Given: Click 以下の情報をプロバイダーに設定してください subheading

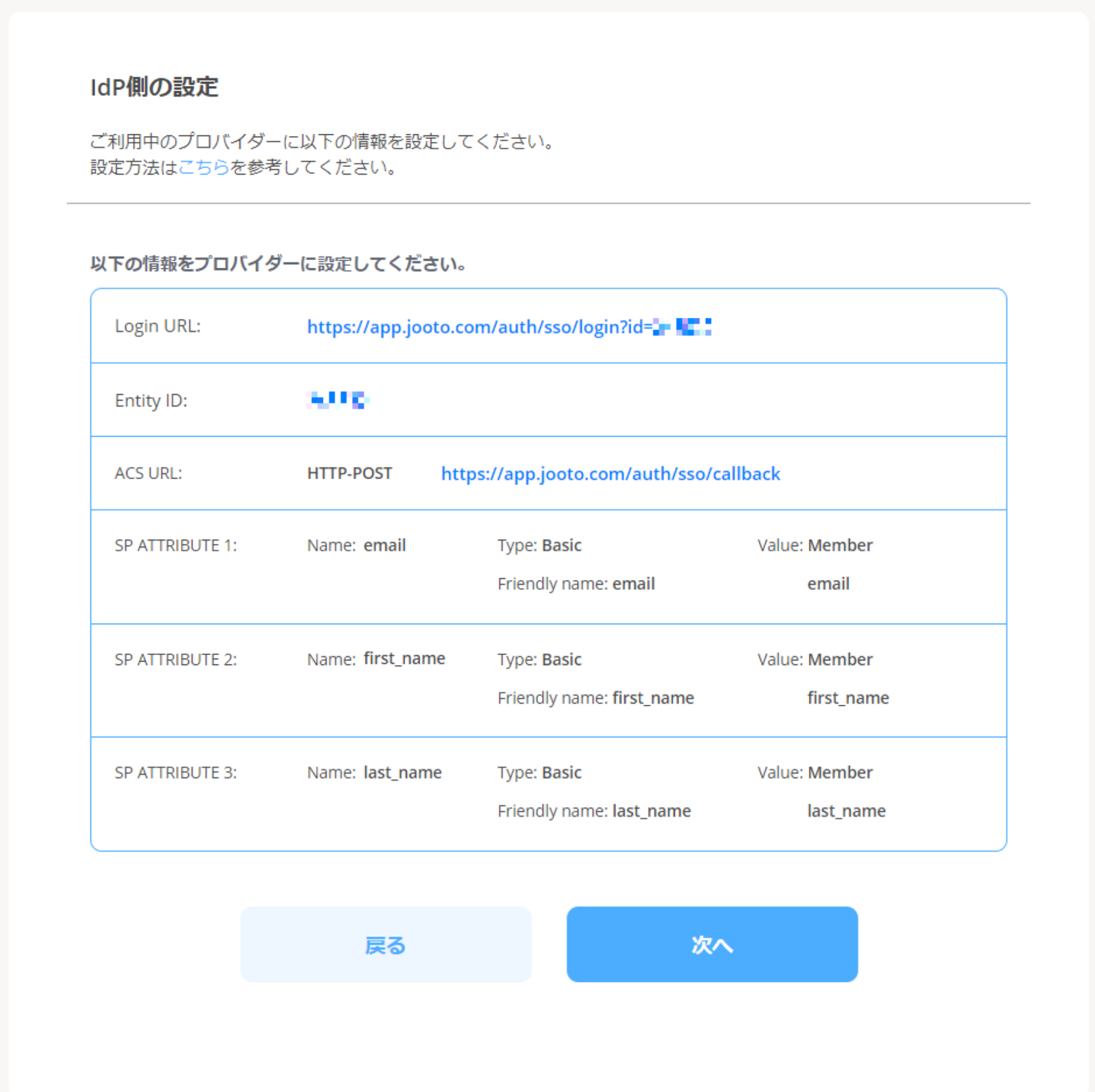Looking at the screenshot, I should pos(279,264).
